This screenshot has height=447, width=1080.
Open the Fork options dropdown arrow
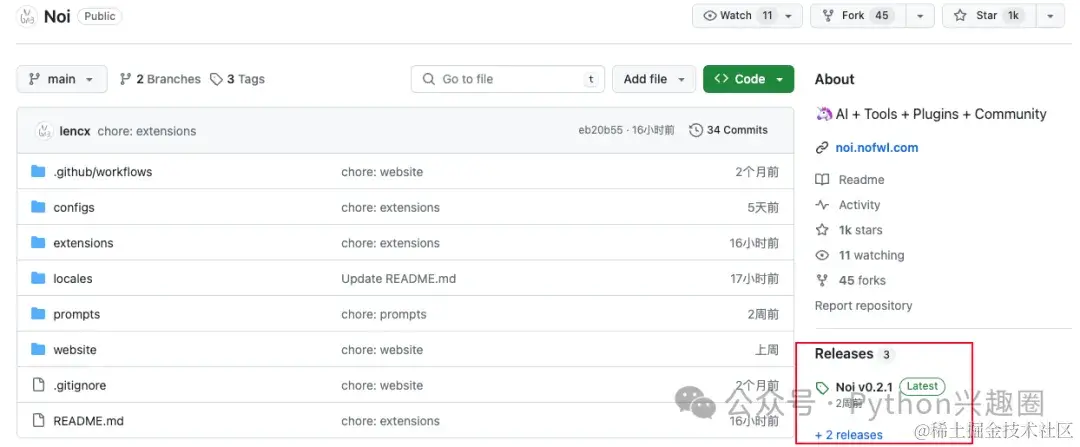click(x=920, y=16)
